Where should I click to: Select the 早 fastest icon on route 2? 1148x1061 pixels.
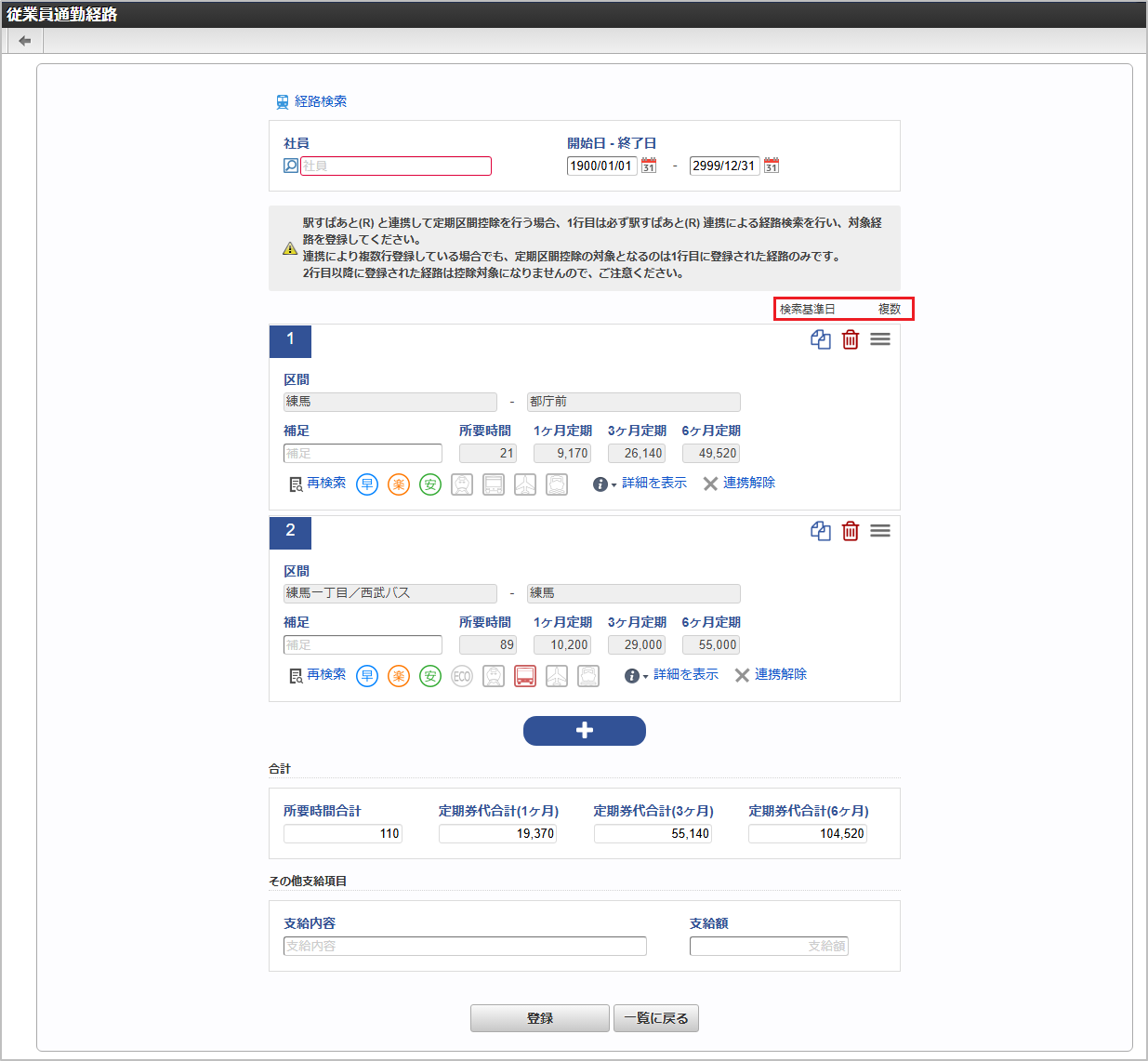(367, 676)
